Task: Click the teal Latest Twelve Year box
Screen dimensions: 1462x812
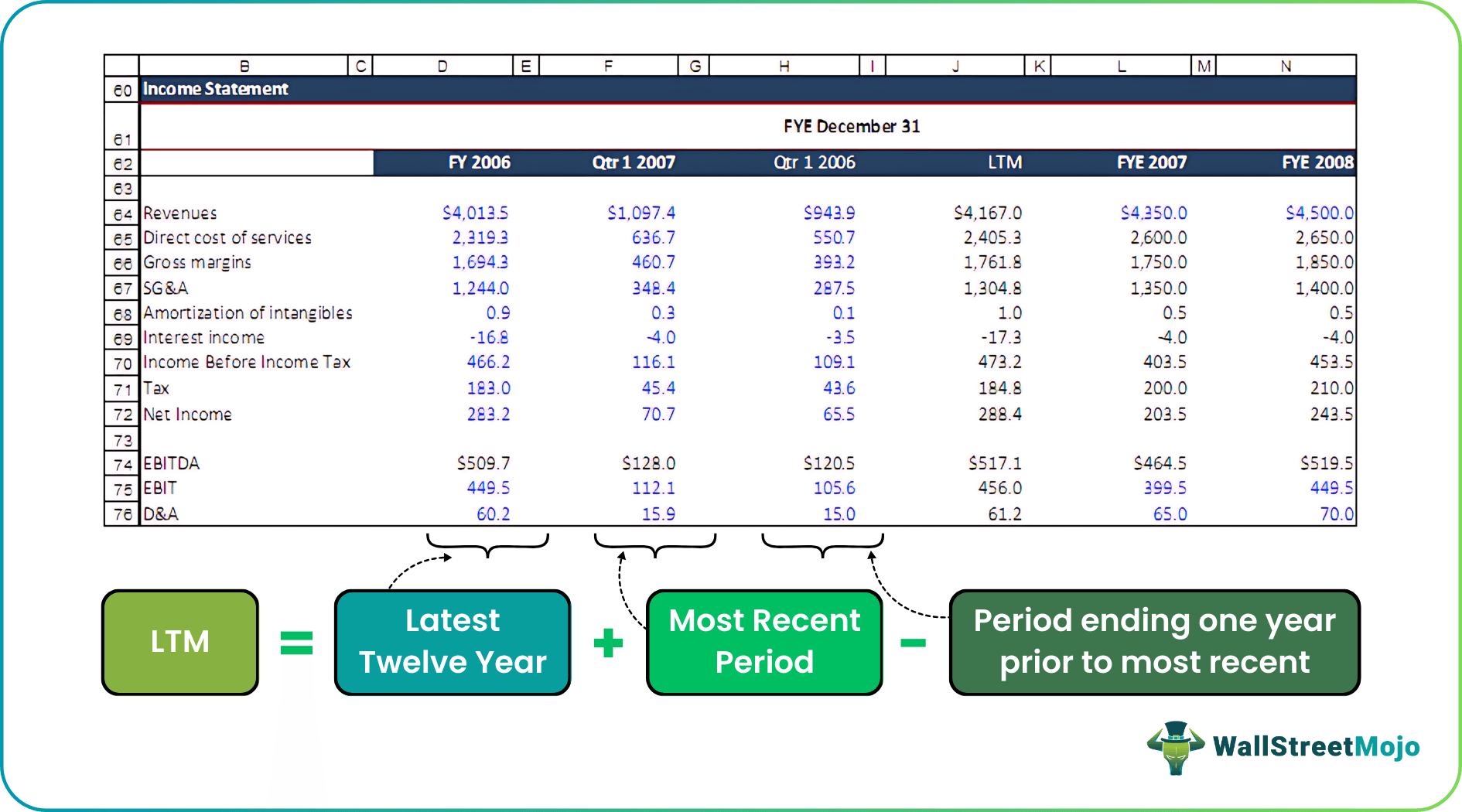Action: point(453,642)
